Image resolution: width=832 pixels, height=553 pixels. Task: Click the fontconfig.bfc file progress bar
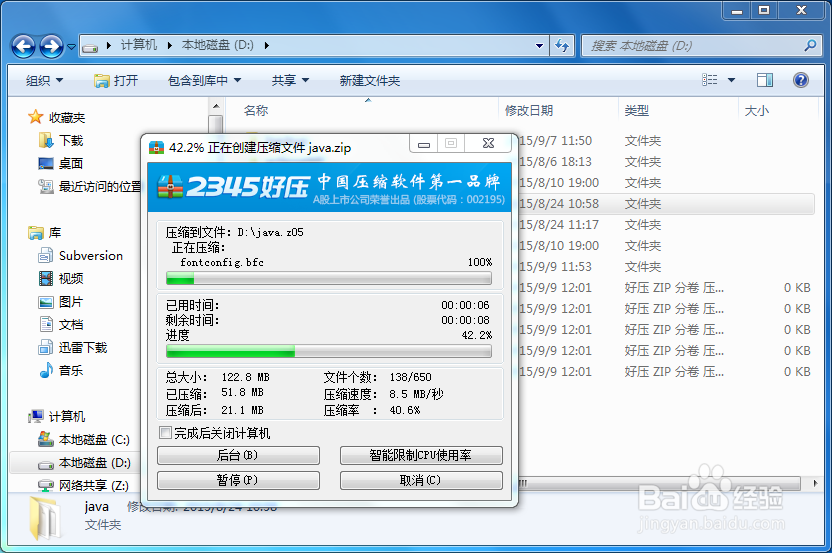[x=329, y=278]
